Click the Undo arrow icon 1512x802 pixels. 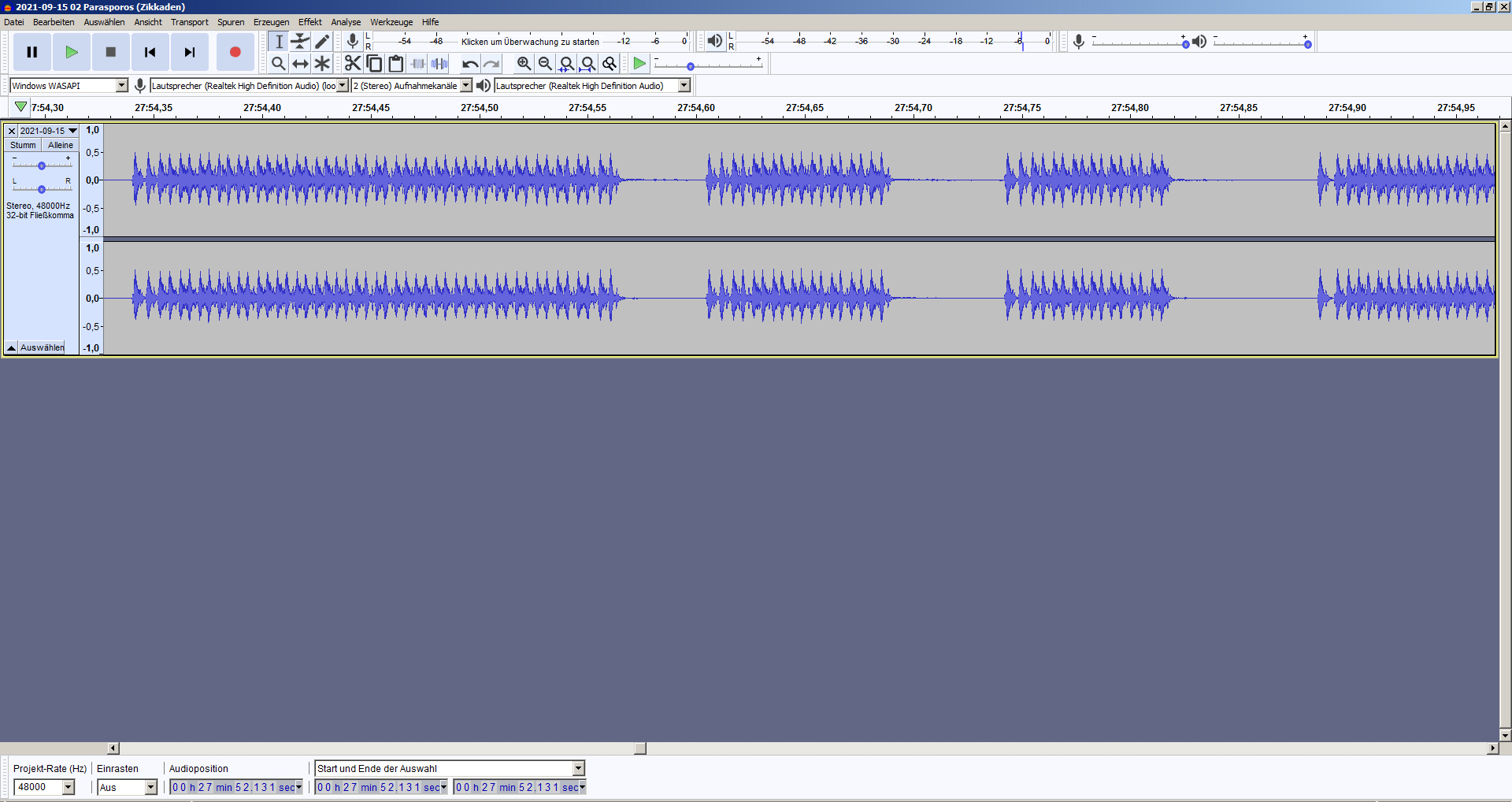coord(469,64)
